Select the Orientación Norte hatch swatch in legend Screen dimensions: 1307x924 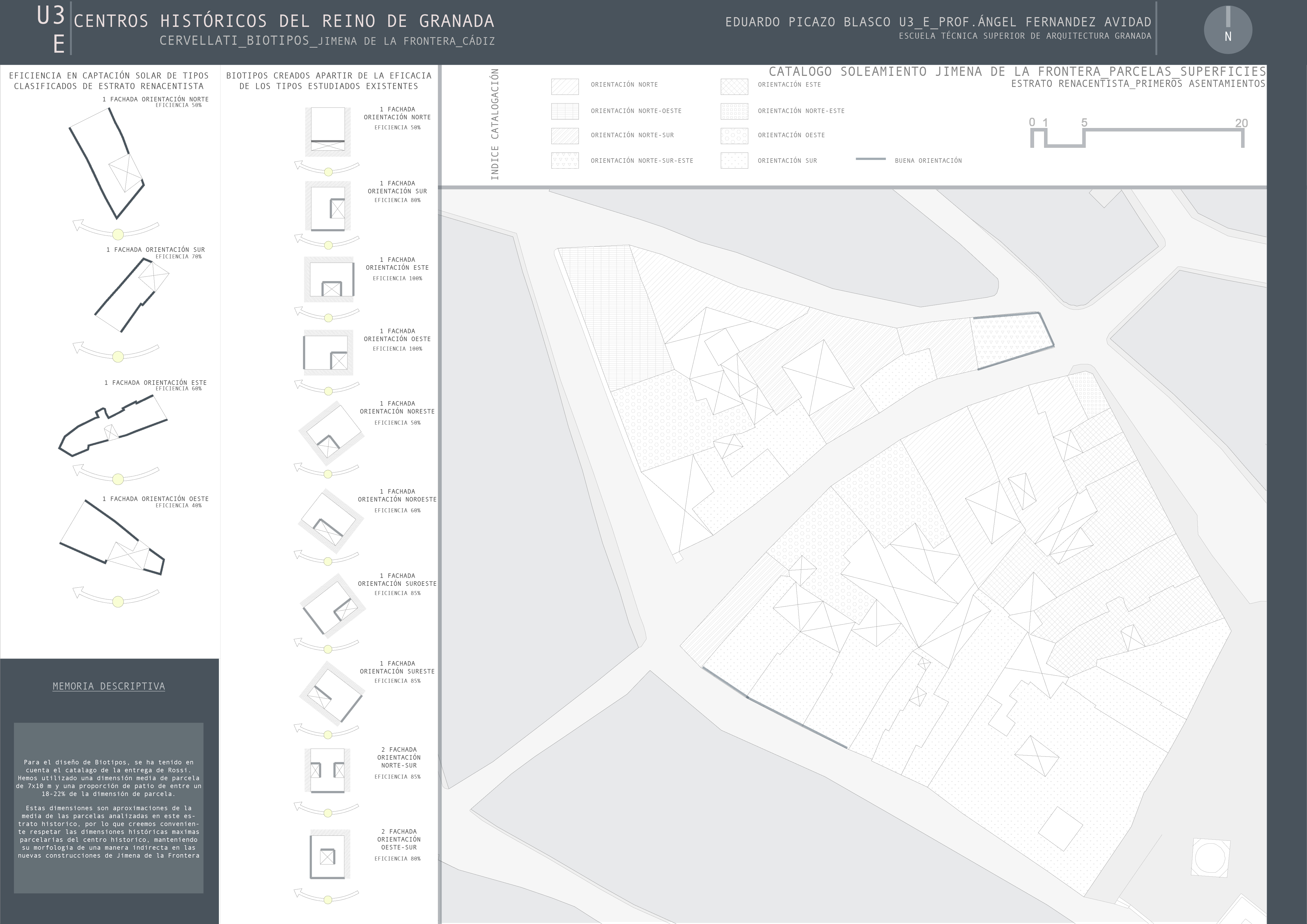point(565,86)
